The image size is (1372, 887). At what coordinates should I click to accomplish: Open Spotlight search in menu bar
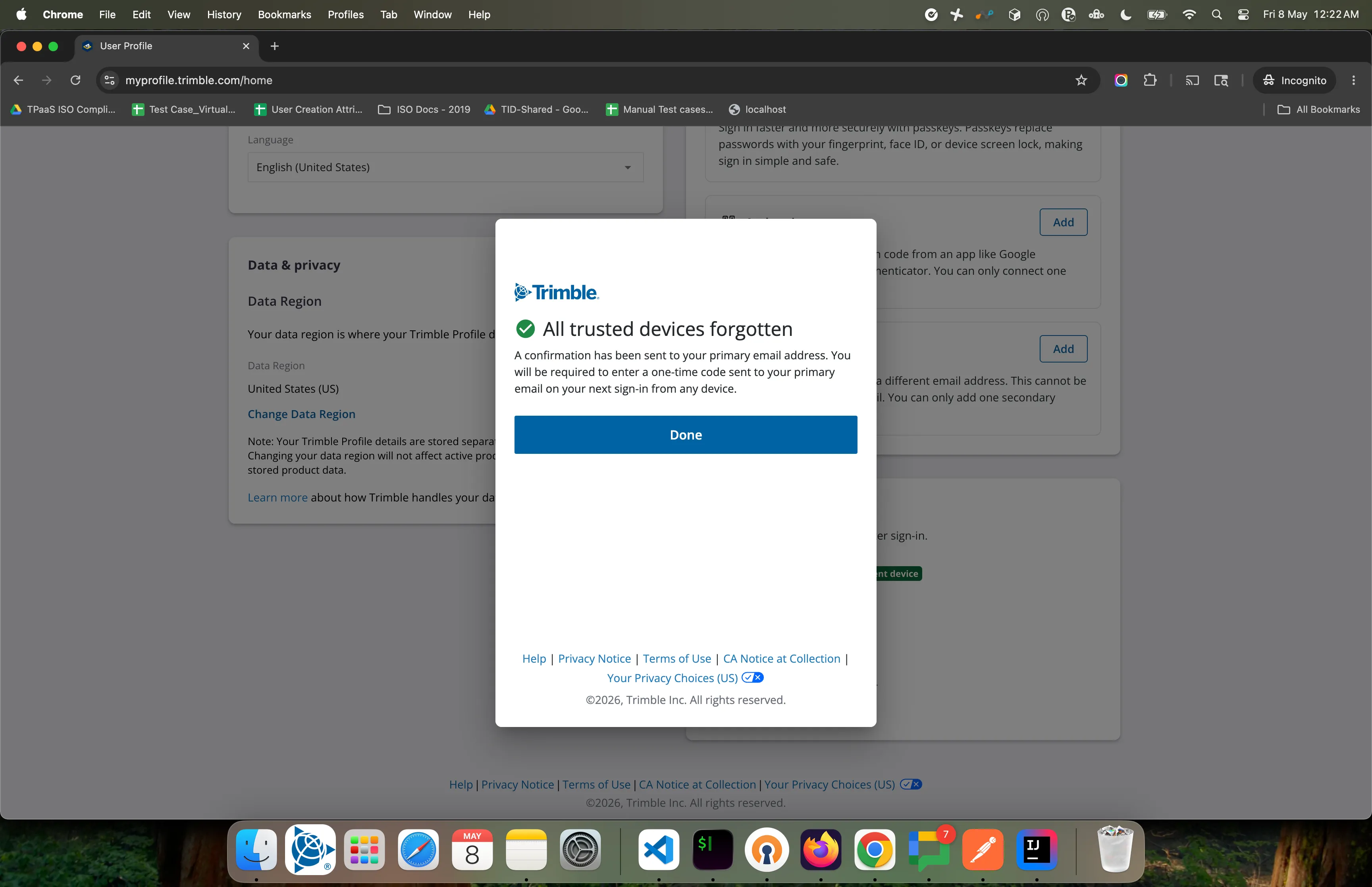pyautogui.click(x=1216, y=14)
